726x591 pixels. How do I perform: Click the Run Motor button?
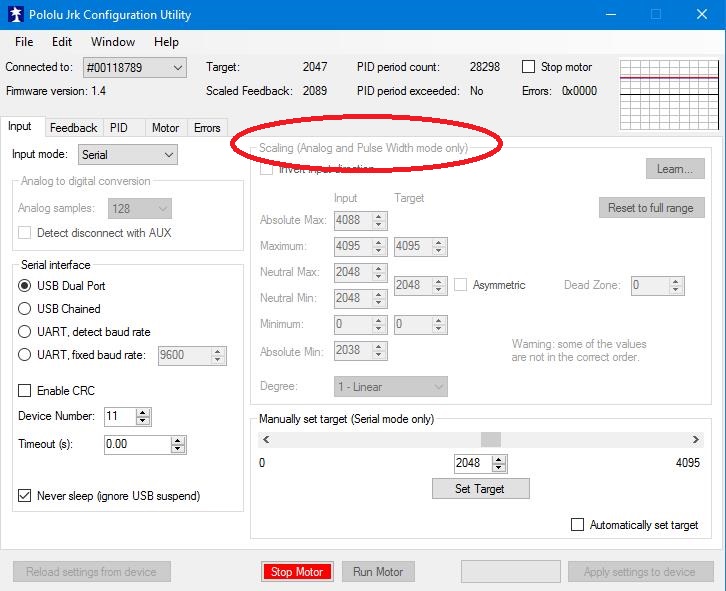(x=378, y=572)
